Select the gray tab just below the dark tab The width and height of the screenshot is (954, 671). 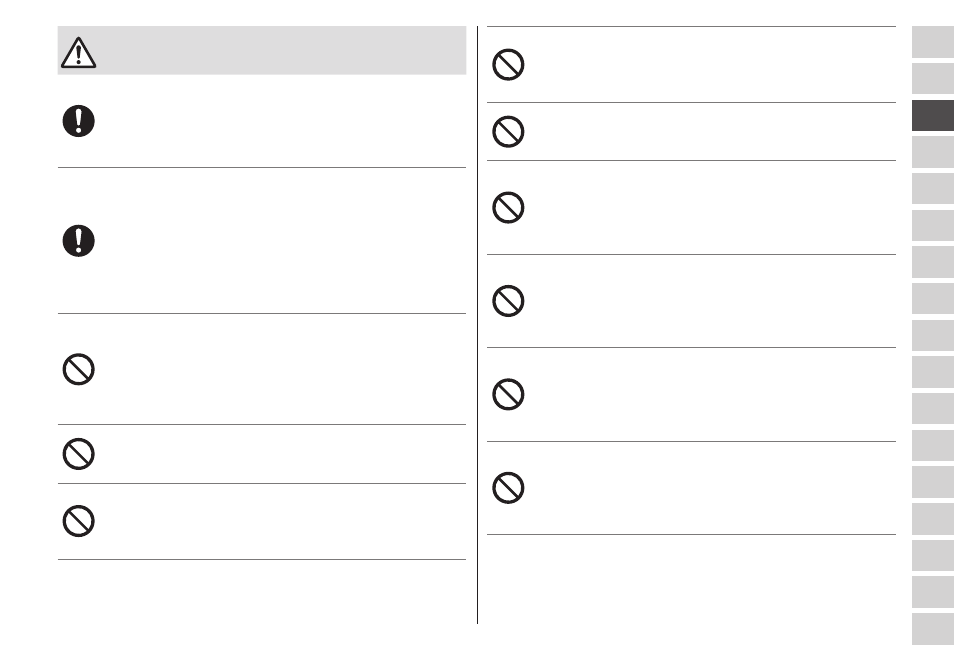(x=933, y=152)
